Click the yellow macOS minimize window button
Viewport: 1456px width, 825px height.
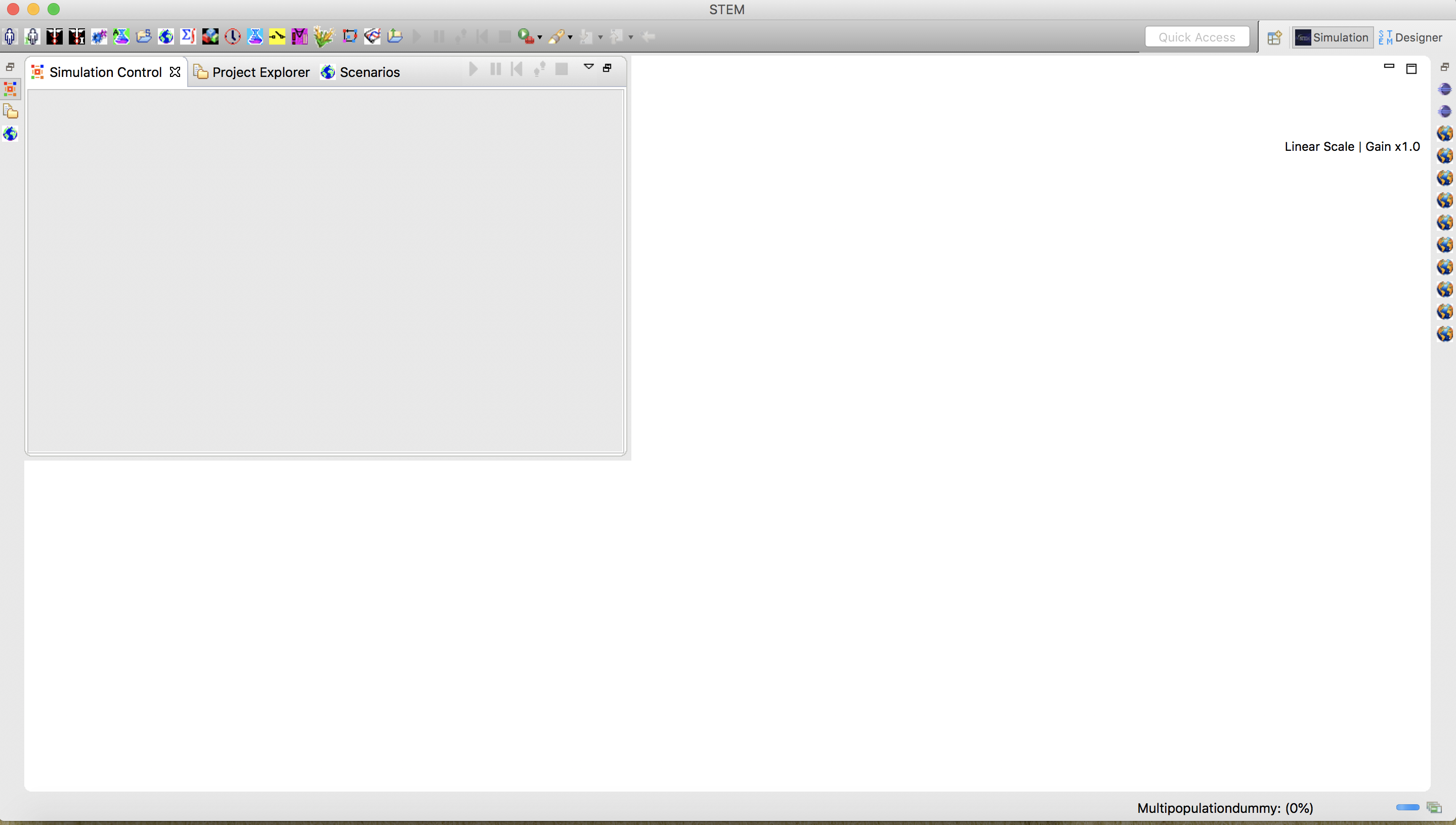tap(33, 9)
